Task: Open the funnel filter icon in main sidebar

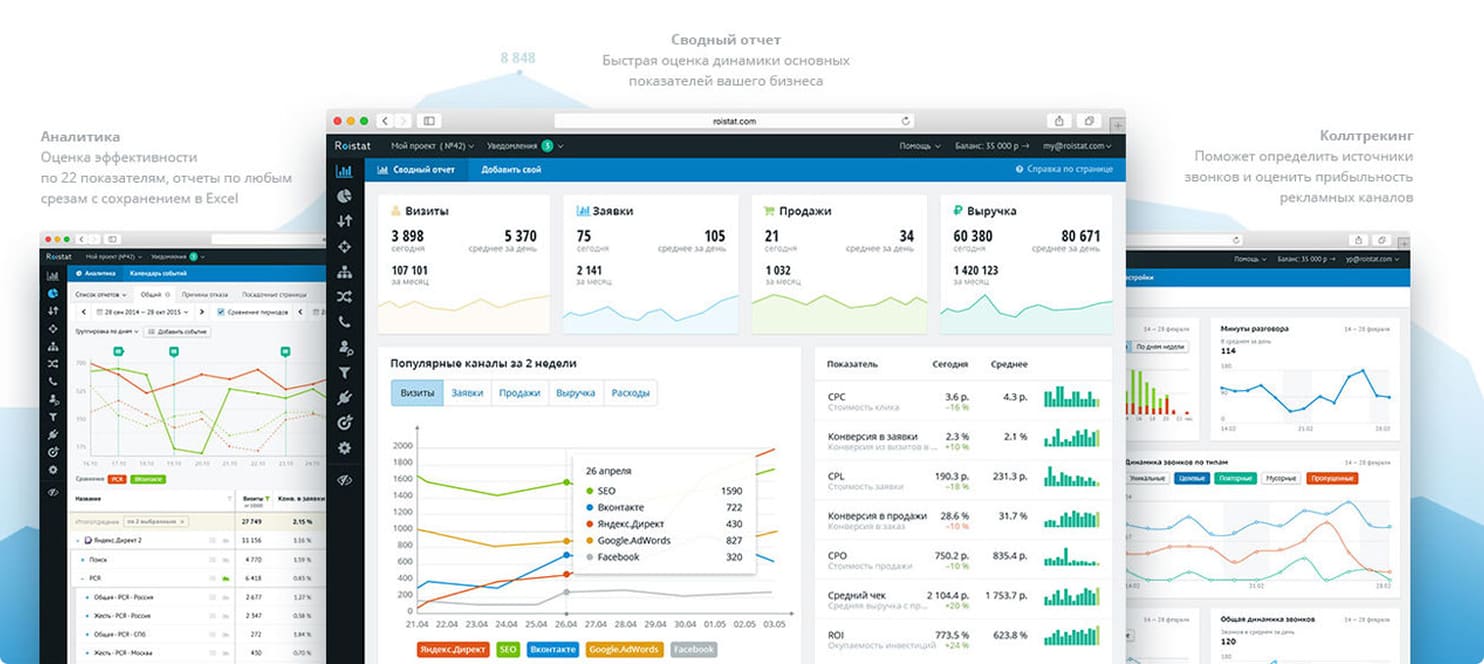Action: (344, 373)
